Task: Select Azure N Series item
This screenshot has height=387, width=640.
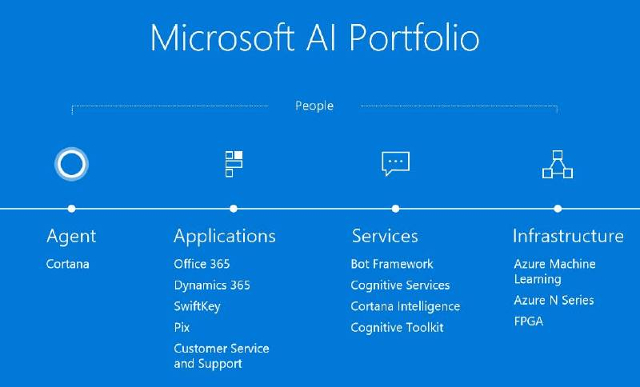Action: point(554,300)
